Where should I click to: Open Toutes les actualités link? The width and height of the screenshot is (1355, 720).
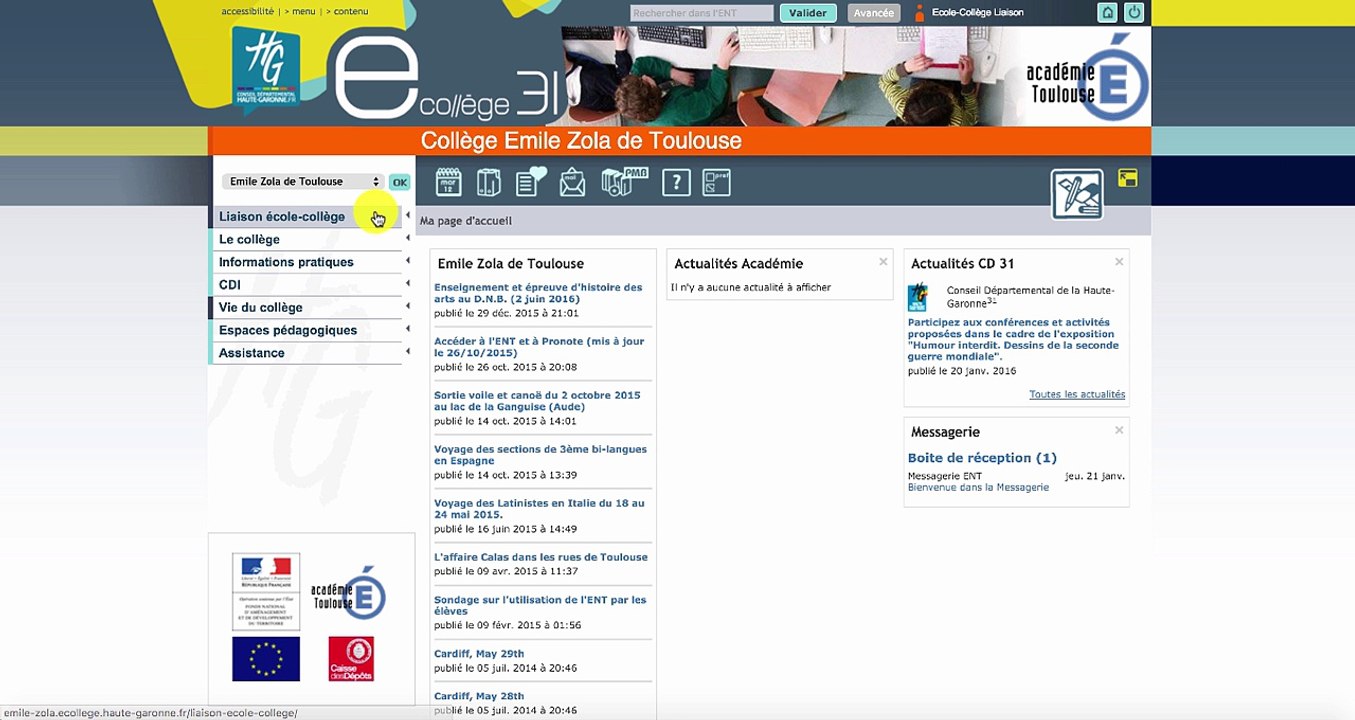[1077, 394]
